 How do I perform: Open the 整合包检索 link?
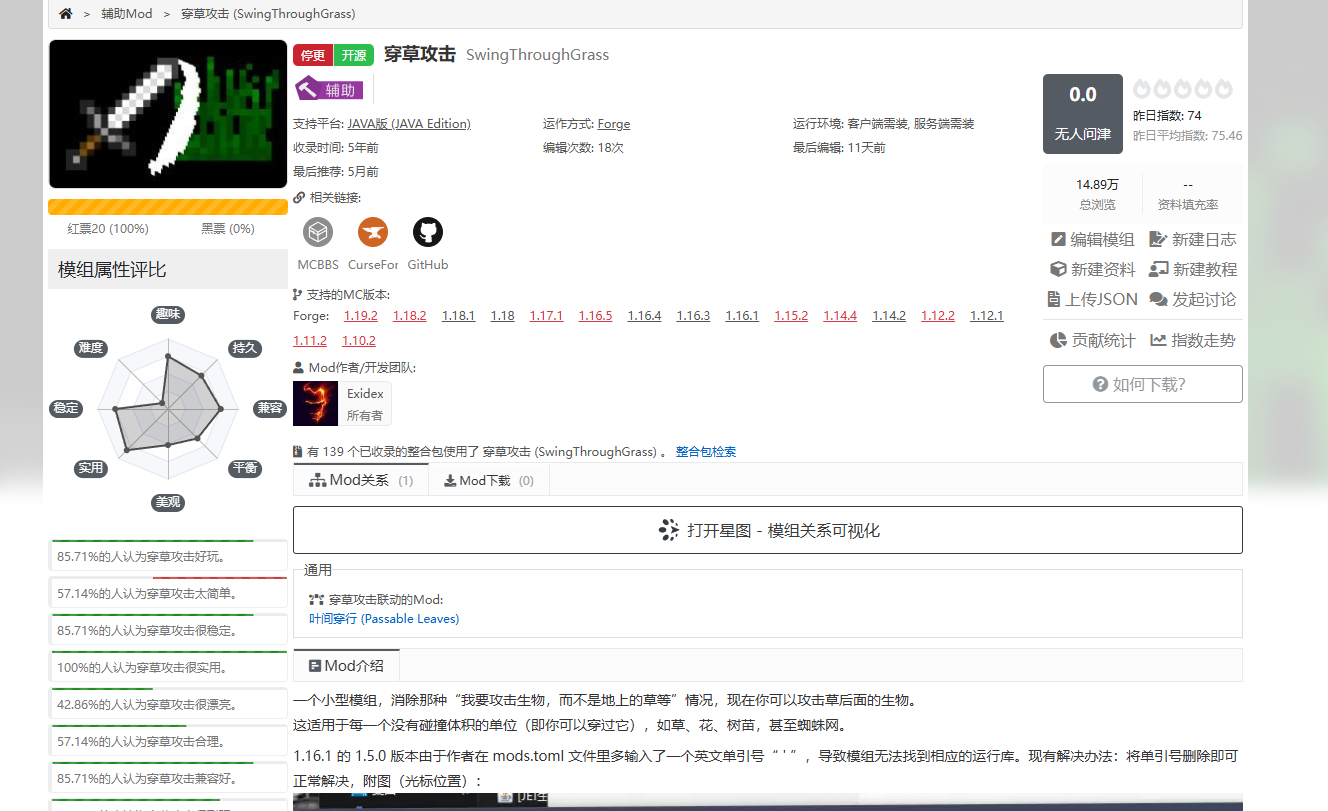tap(706, 452)
